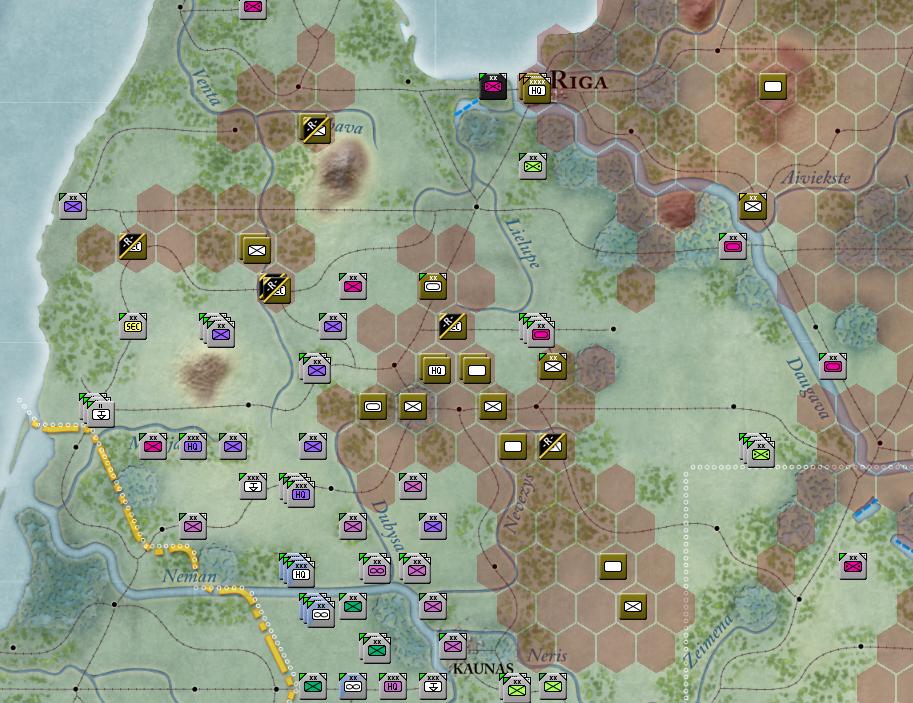Select the pink infantry division sitting on Kaunas
This screenshot has height=703, width=913.
coord(452,646)
